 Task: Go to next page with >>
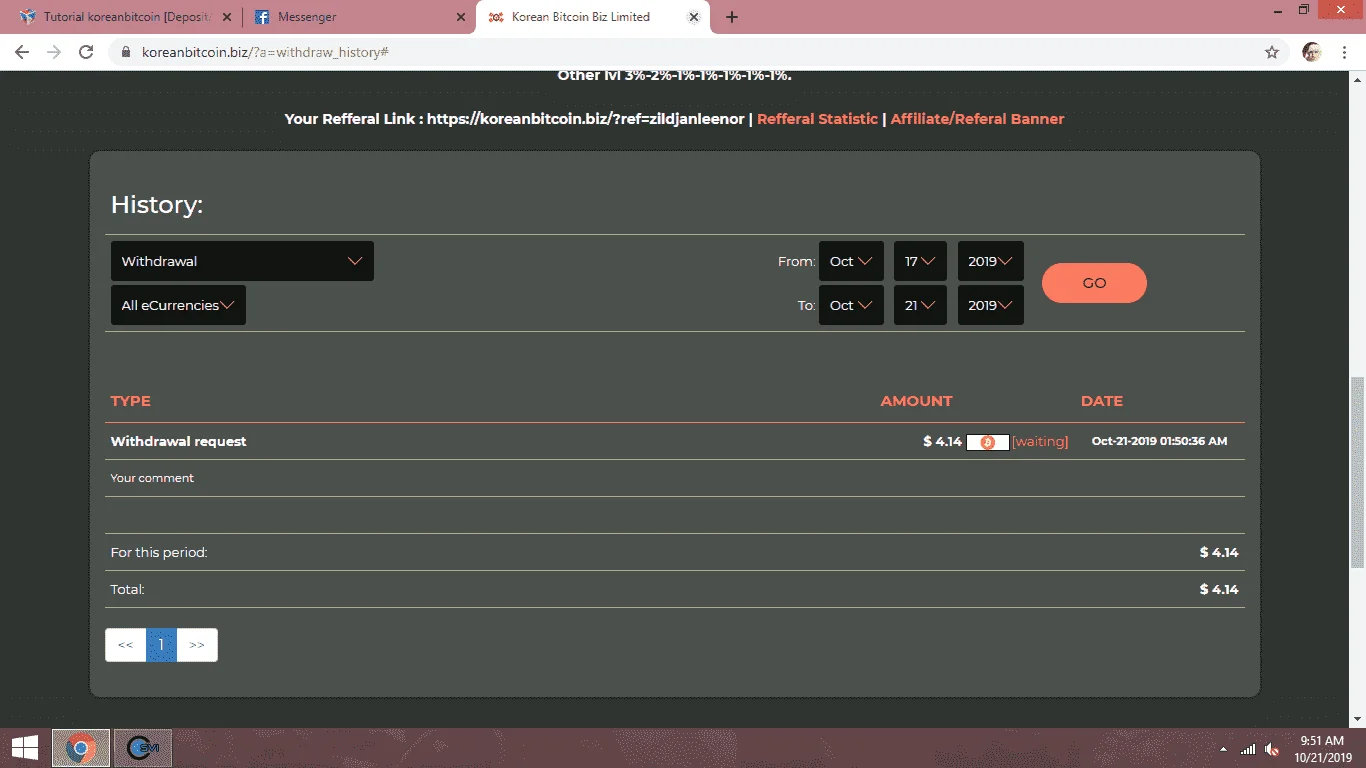click(x=197, y=645)
